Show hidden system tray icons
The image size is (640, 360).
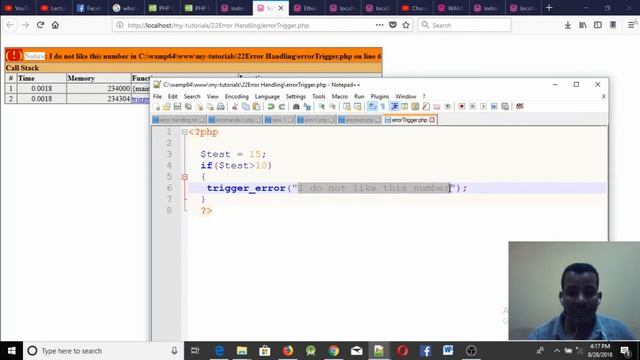557,351
